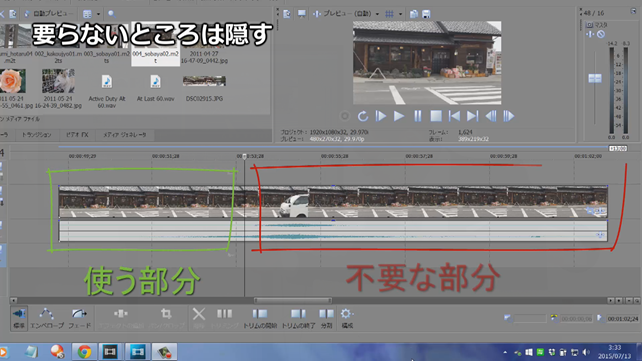Save preview snapshot with the floppy disk icon
The width and height of the screenshot is (642, 361).
tap(426, 14)
